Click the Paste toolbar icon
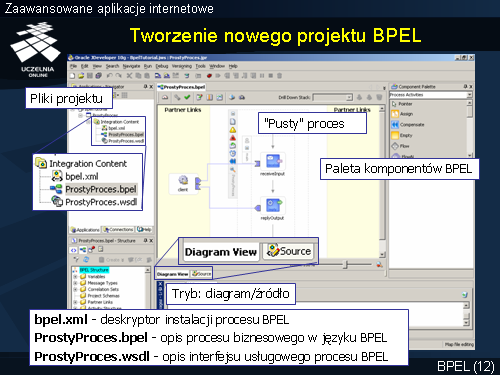Viewport: 500px width, 375px height. [147, 76]
